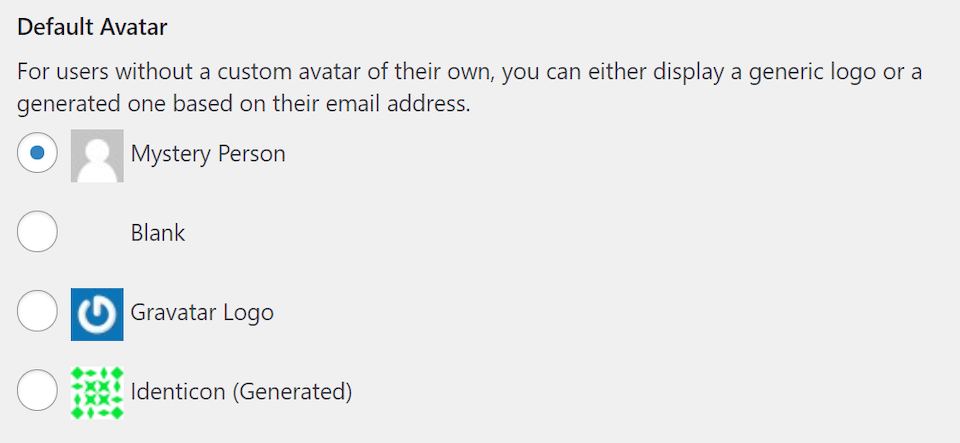The width and height of the screenshot is (960, 443).
Task: Click the blue Gravatar Logo image
Action: (x=97, y=314)
